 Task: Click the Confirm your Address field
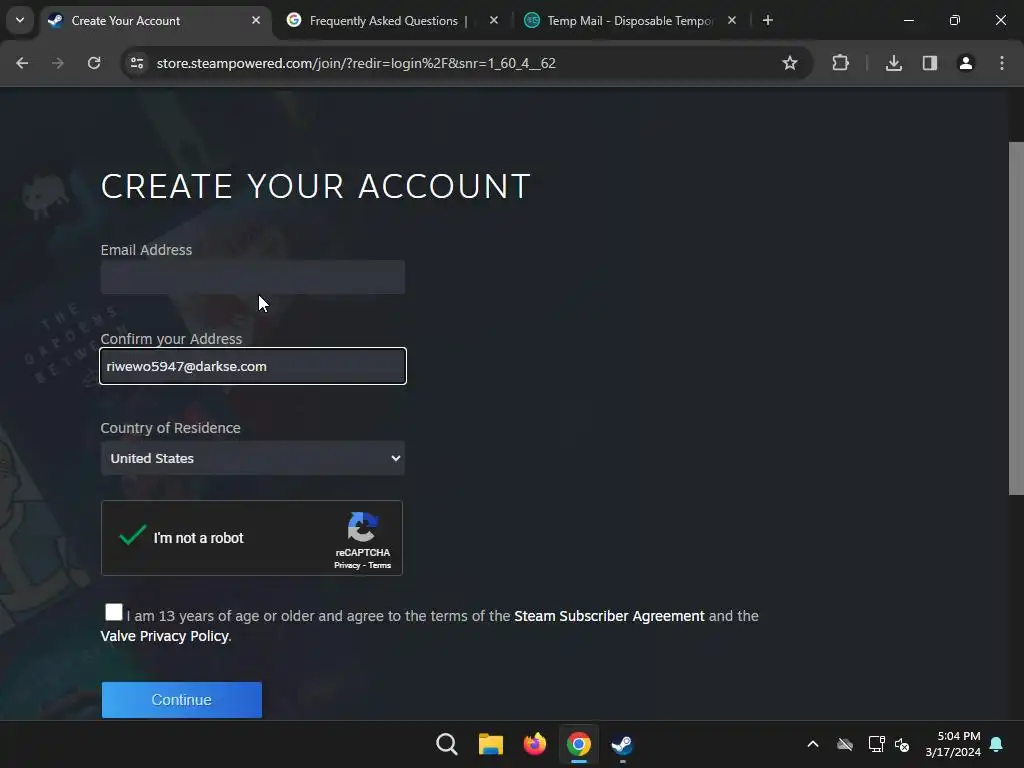[253, 366]
